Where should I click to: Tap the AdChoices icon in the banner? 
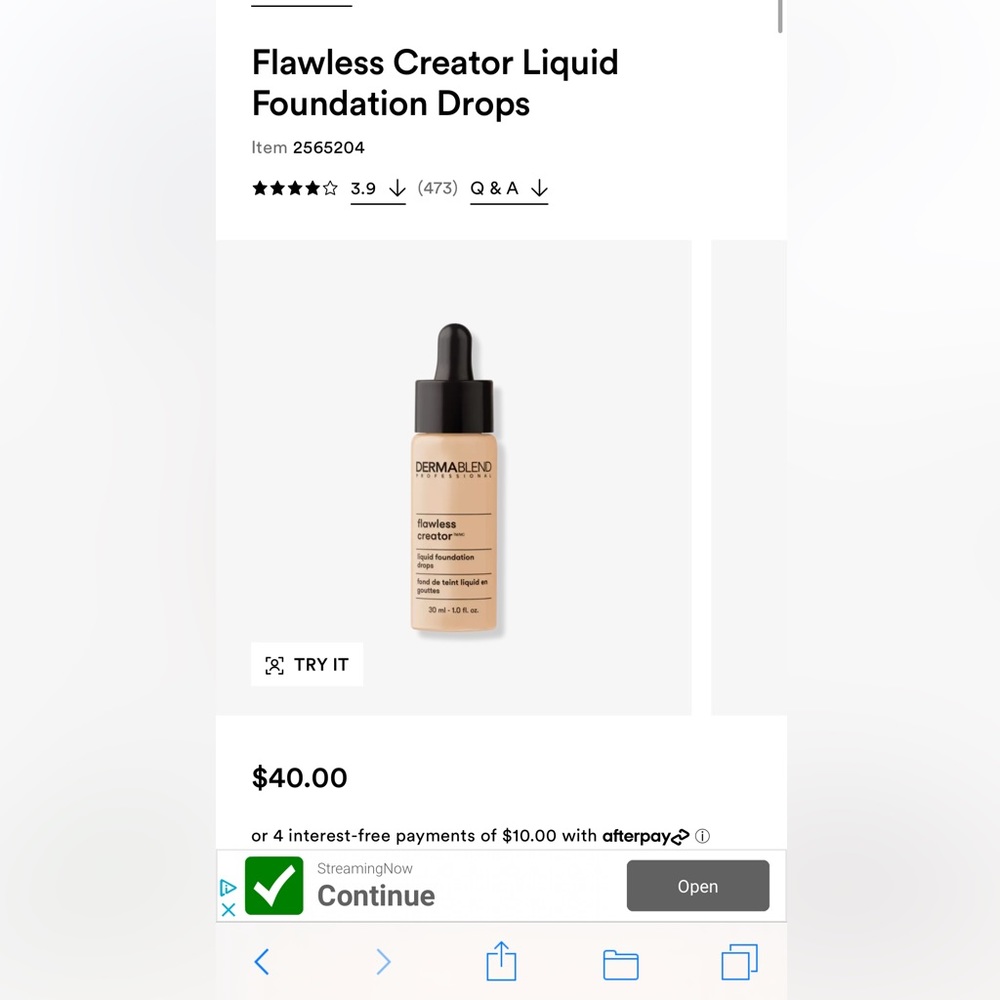click(227, 888)
